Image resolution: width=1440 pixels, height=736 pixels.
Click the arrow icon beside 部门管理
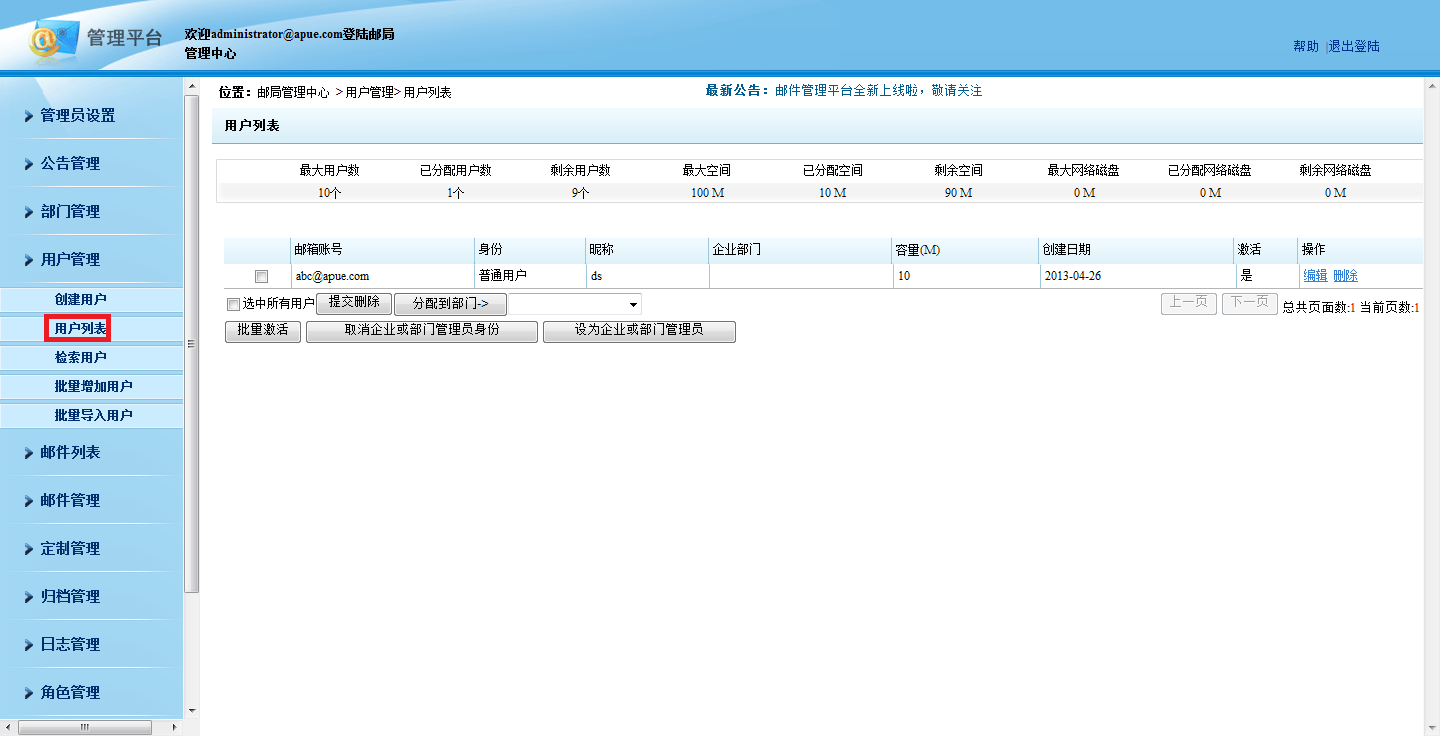[x=29, y=212]
